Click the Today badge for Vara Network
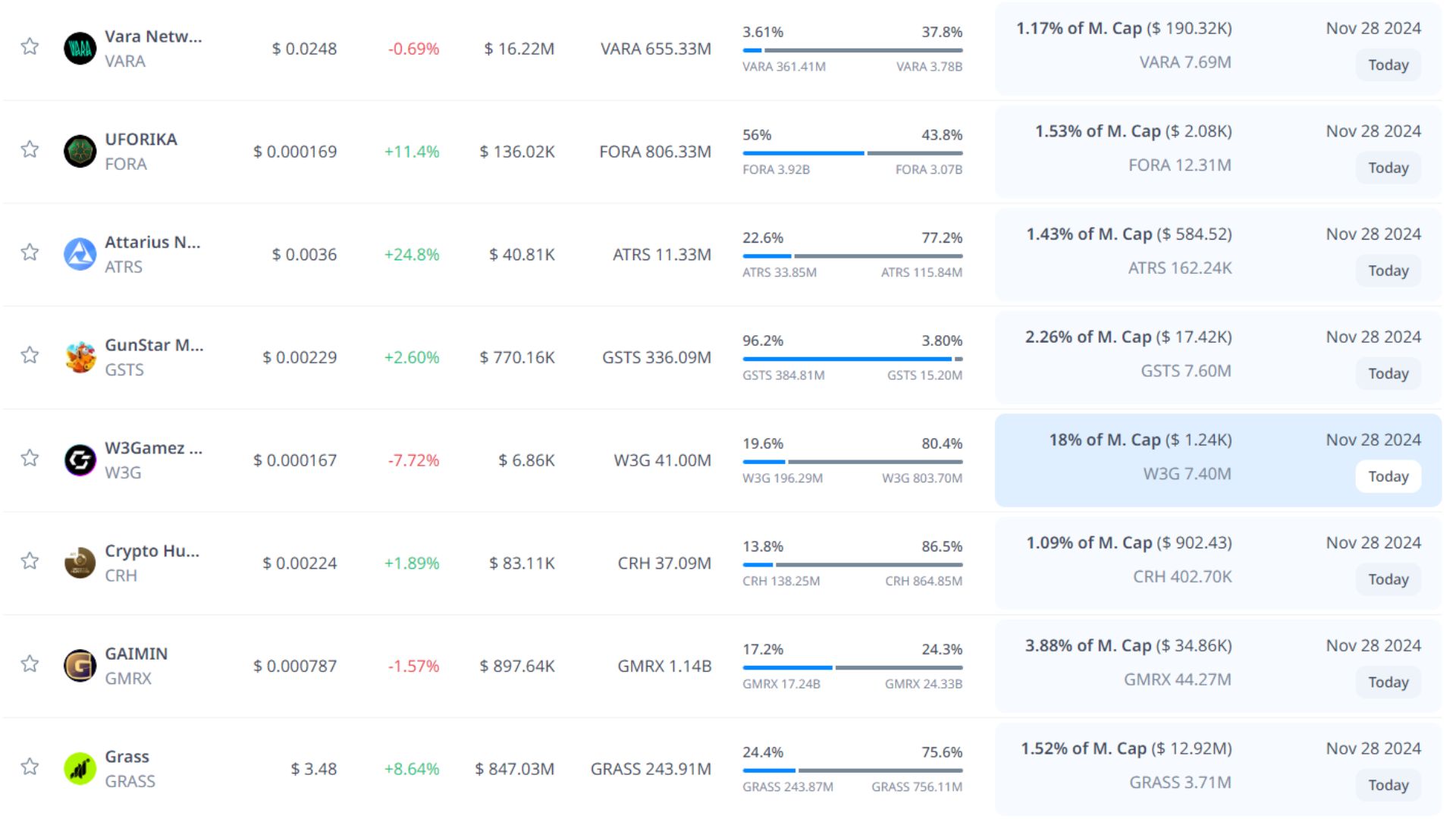The width and height of the screenshot is (1456, 819). pyautogui.click(x=1388, y=65)
